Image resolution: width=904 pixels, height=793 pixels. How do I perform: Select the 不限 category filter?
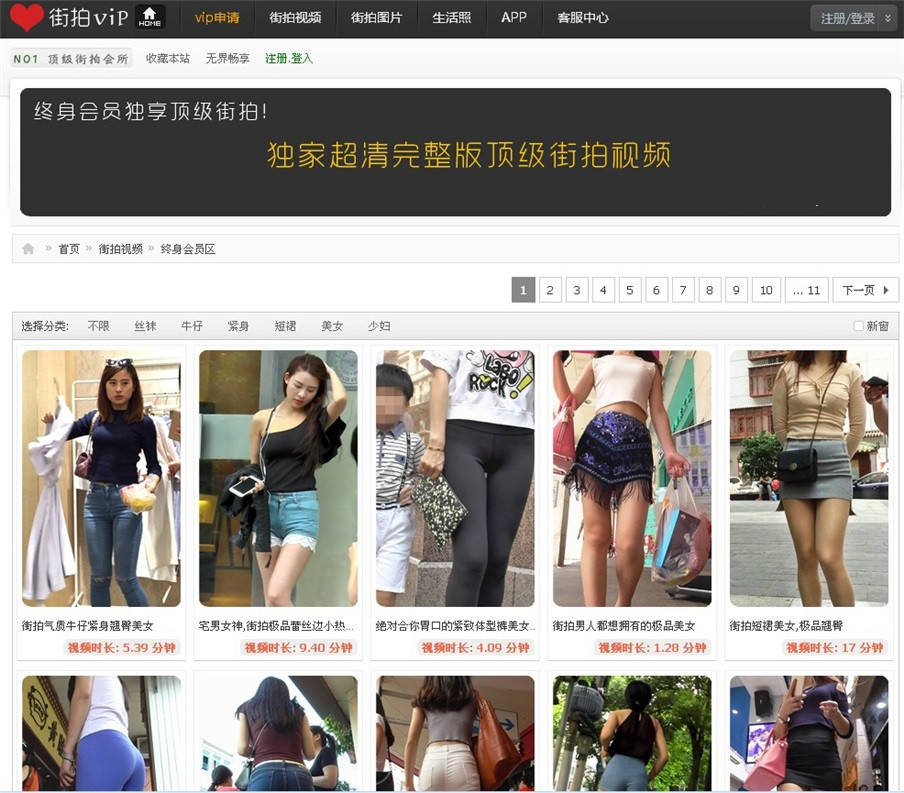click(98, 326)
